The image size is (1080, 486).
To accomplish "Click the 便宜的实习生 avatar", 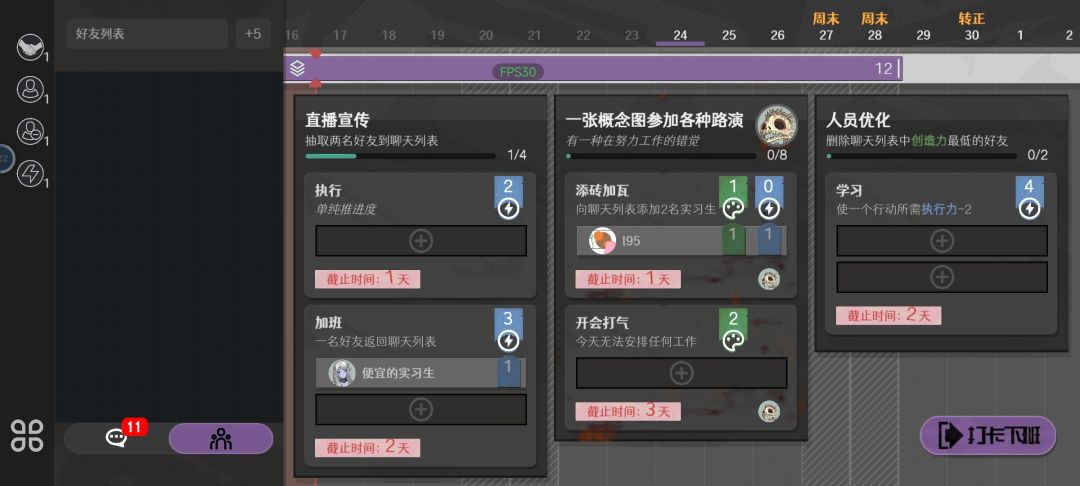I will coord(342,373).
